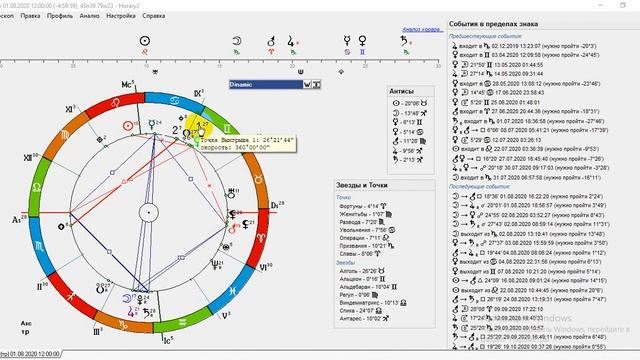Click the Pisces sign on the blue zodiac segment

(x=232, y=290)
